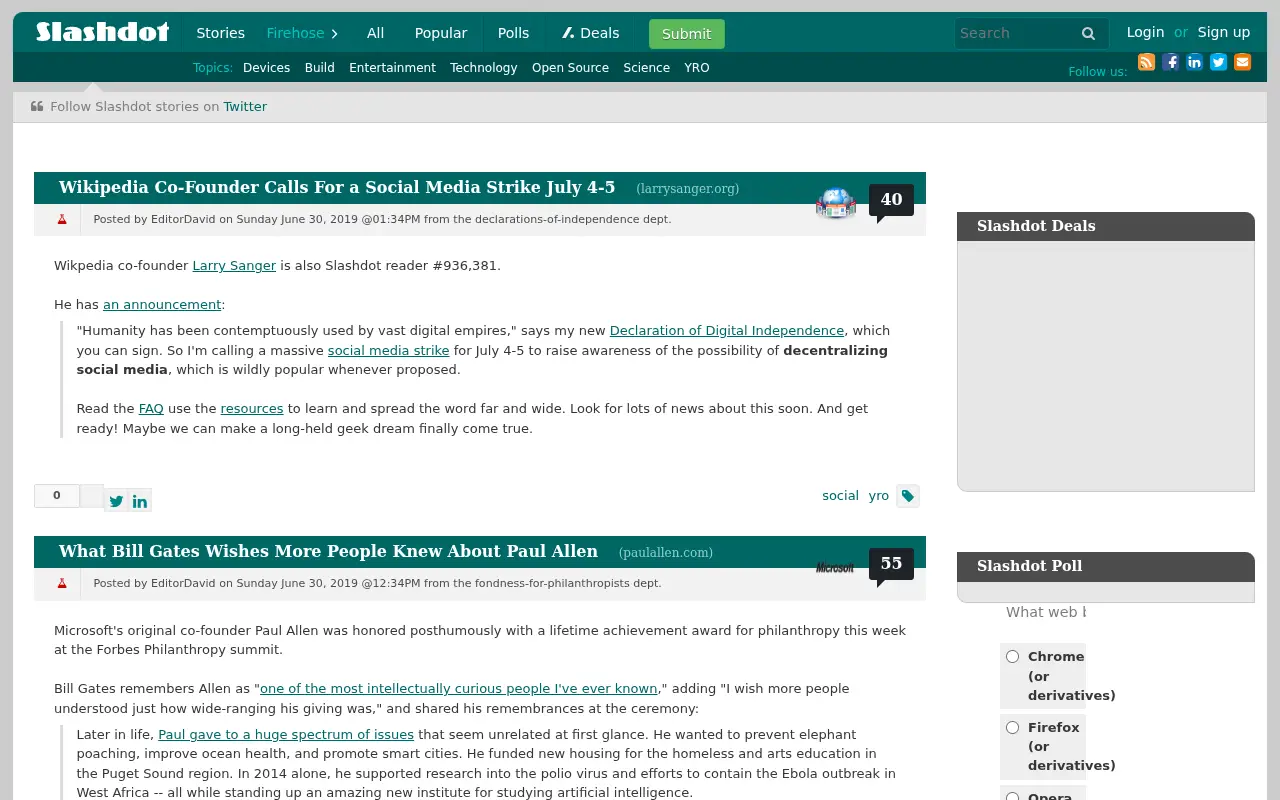1280x800 pixels.
Task: Click the social tag
Action: (840, 495)
